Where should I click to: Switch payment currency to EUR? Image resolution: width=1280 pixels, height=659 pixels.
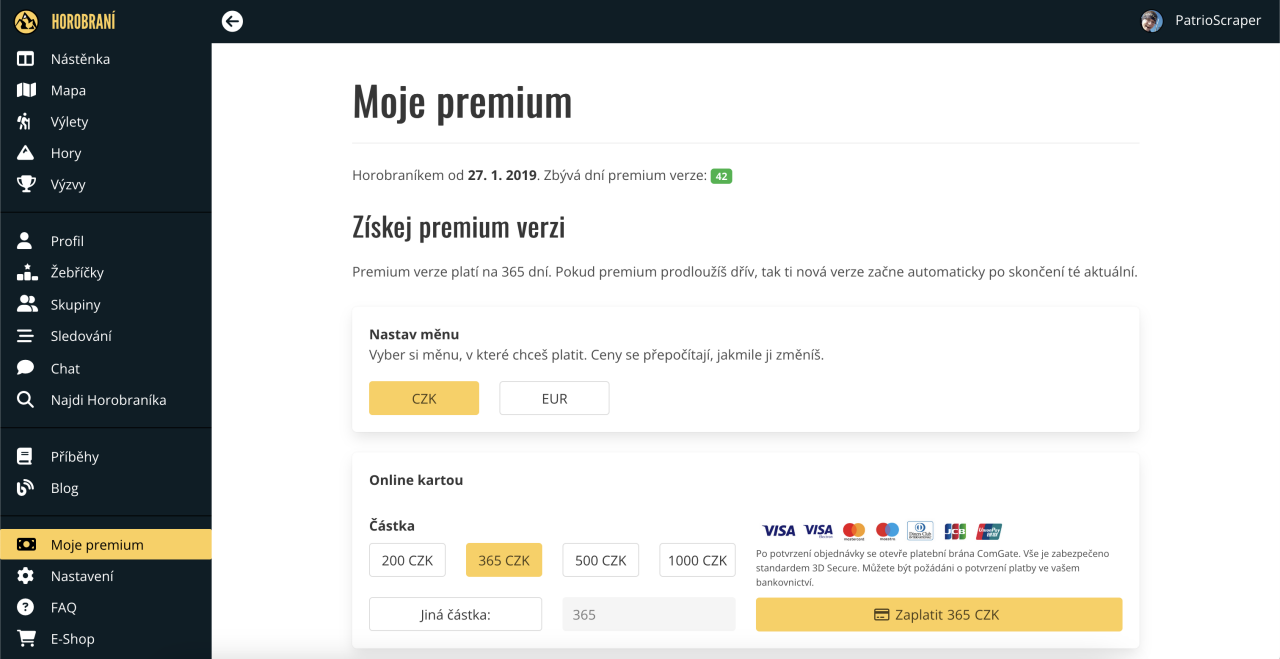pyautogui.click(x=554, y=398)
